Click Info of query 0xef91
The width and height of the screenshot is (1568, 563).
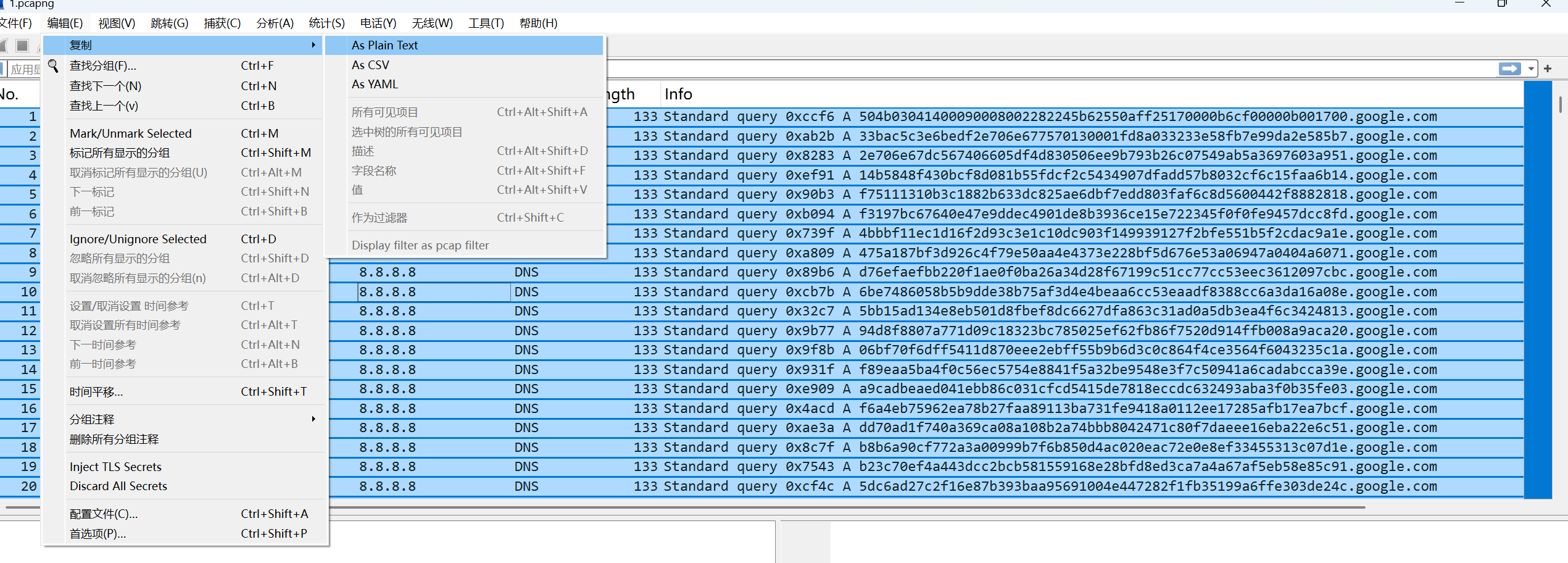[x=1050, y=175]
